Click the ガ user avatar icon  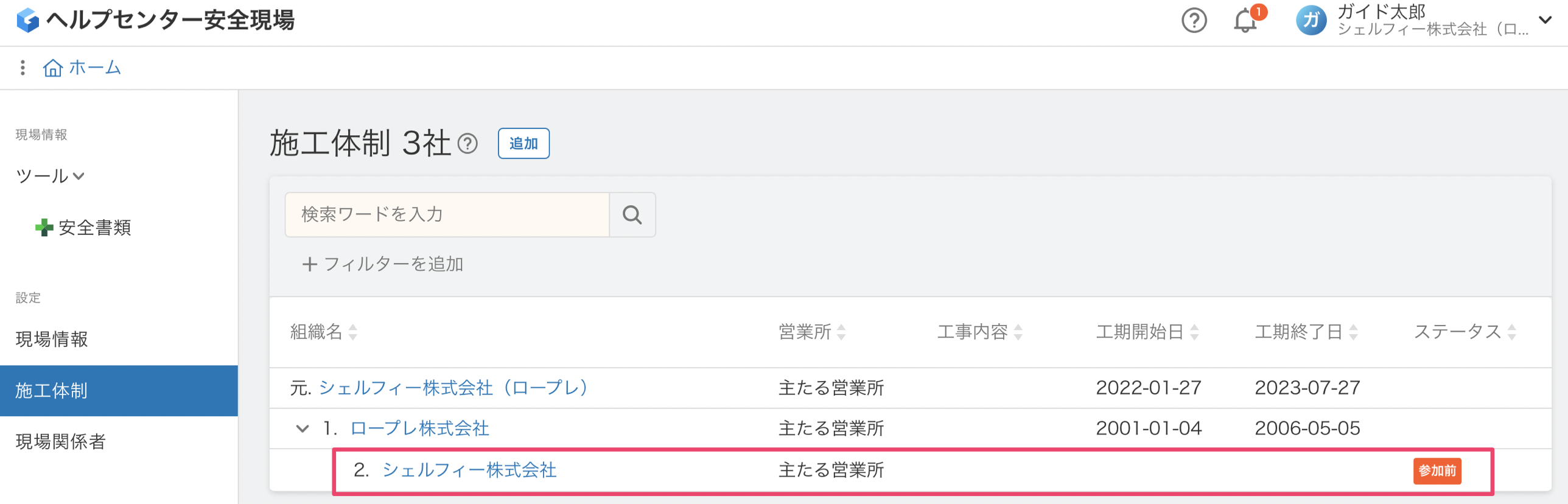pyautogui.click(x=1311, y=21)
